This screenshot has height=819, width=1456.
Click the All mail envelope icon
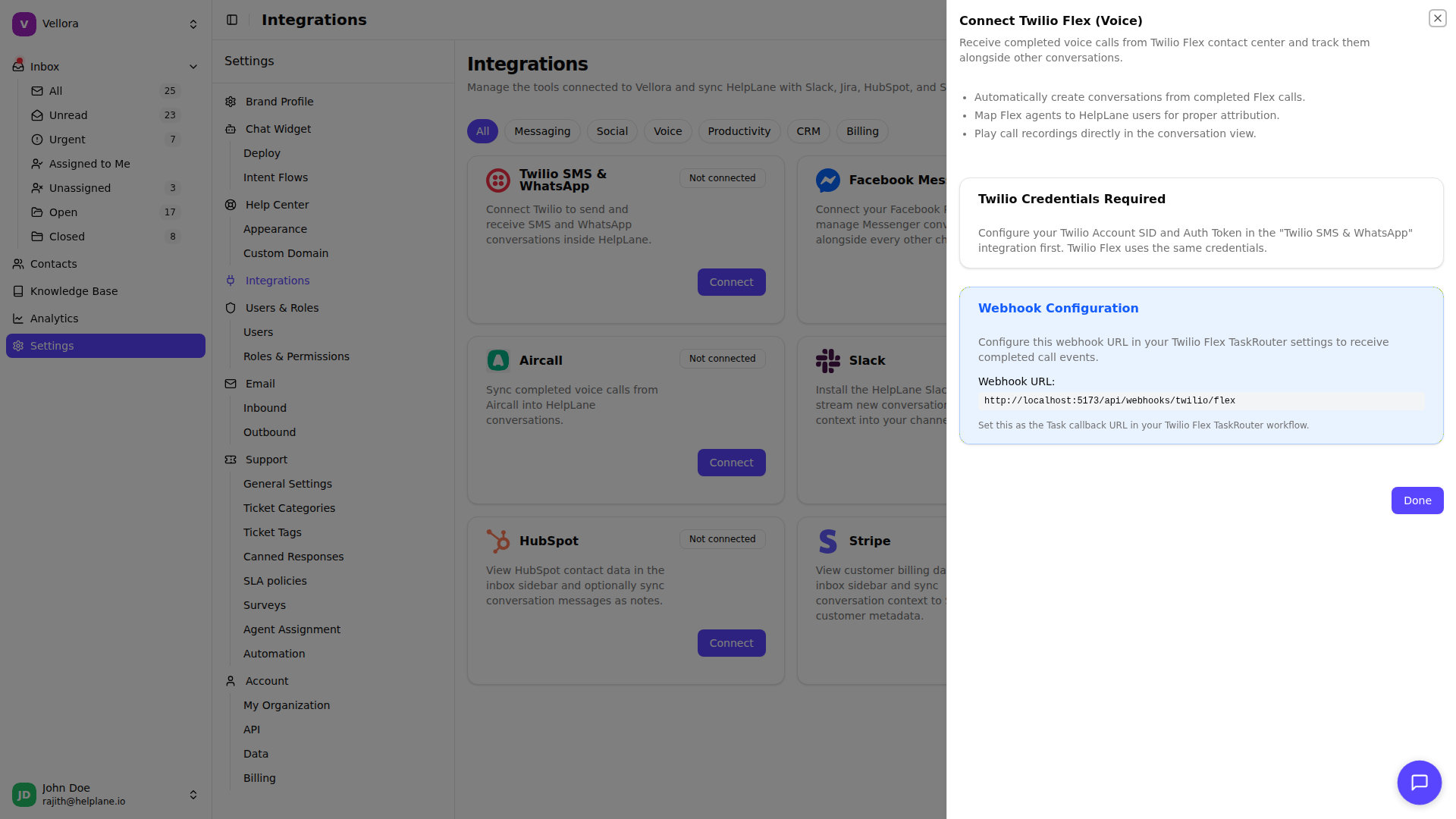pos(37,91)
